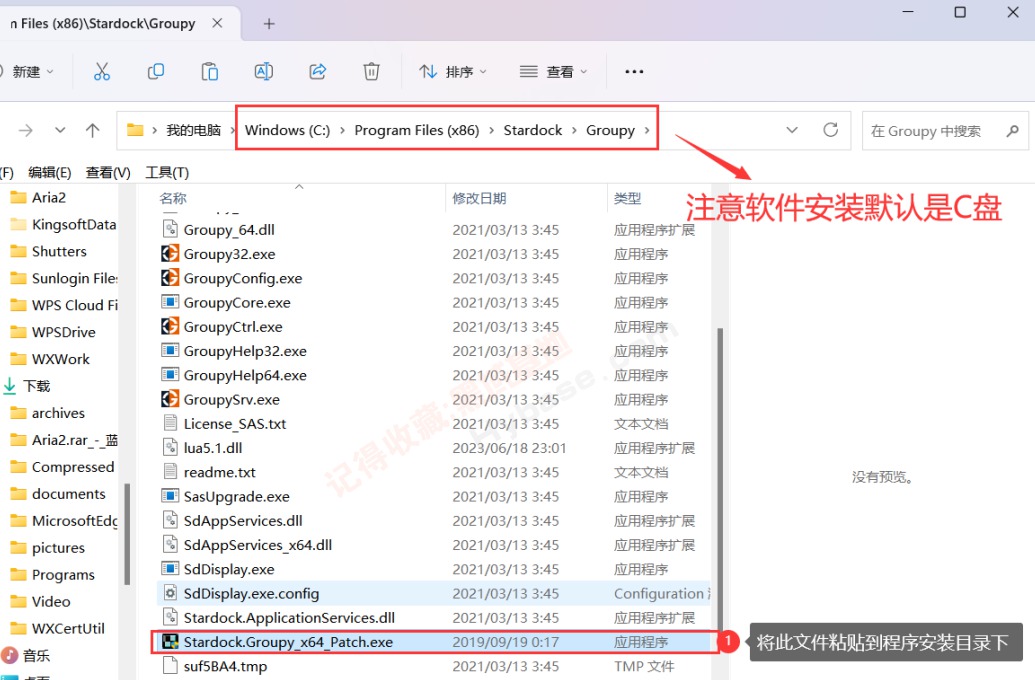Sort by the 类型 column header
Image resolution: width=1035 pixels, height=680 pixels.
click(x=627, y=198)
